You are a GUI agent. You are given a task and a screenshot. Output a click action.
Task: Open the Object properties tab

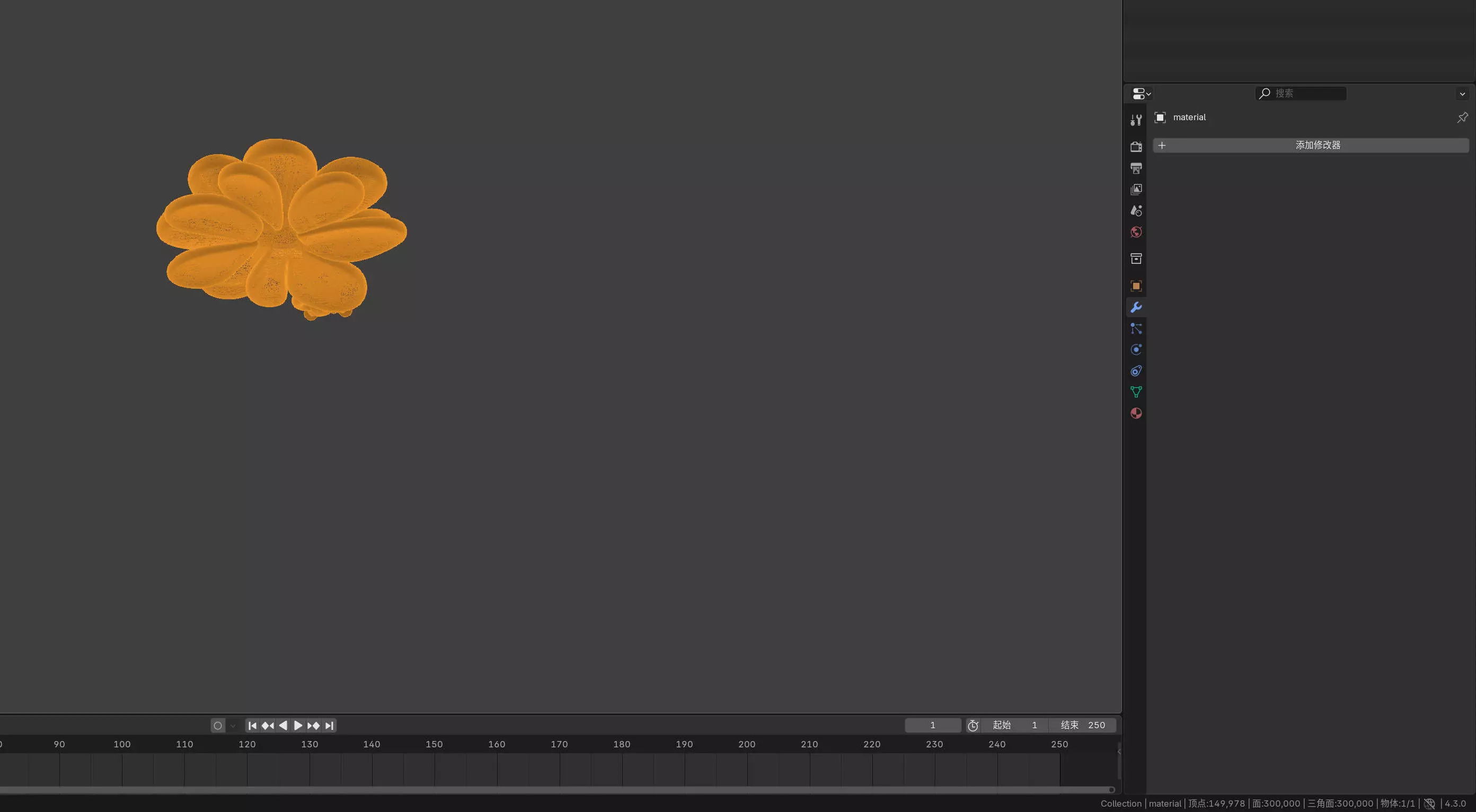[x=1136, y=285]
